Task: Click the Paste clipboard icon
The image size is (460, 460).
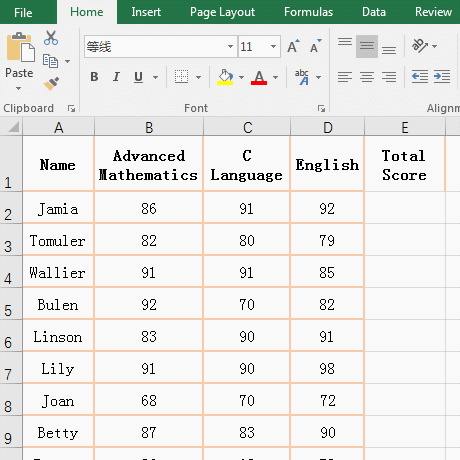Action: [20, 47]
